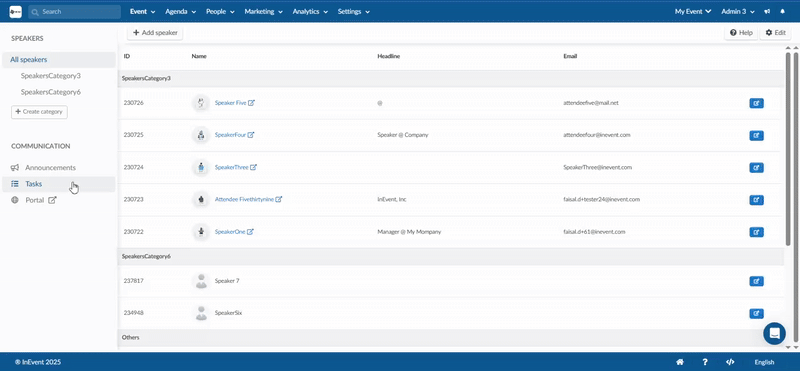Image resolution: width=800 pixels, height=371 pixels.
Task: Click blue edit icon for SpeakerSix row
Action: (756, 313)
